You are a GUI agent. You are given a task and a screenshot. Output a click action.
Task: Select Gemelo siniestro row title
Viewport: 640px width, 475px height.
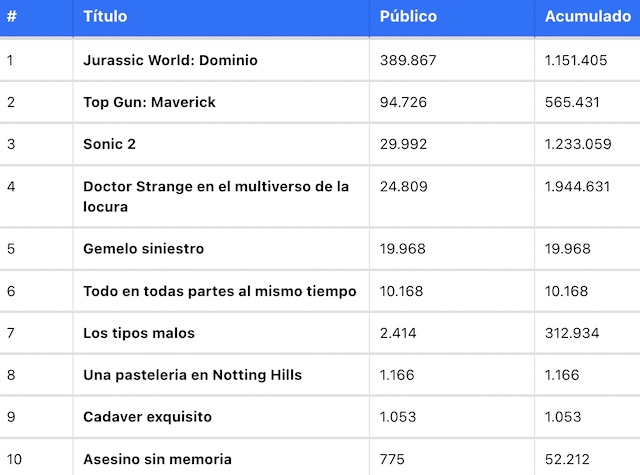[143, 249]
